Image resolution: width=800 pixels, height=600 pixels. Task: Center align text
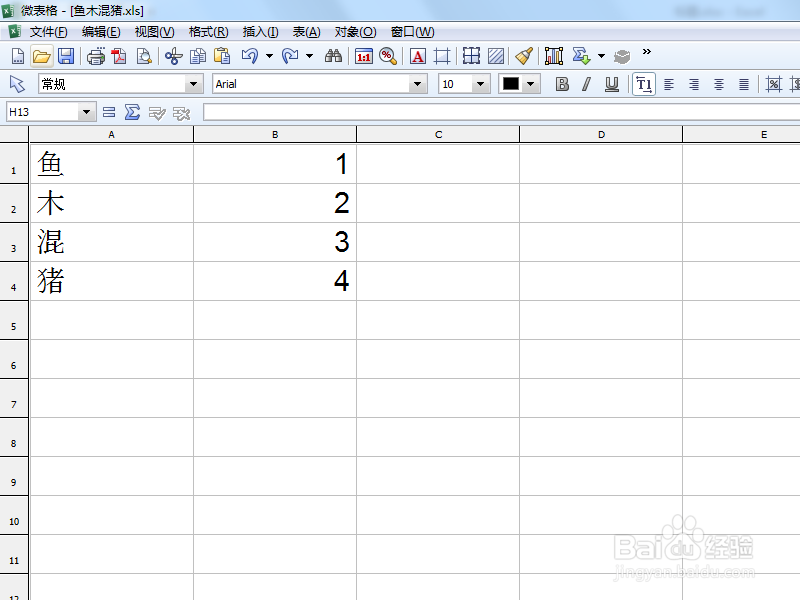point(718,84)
